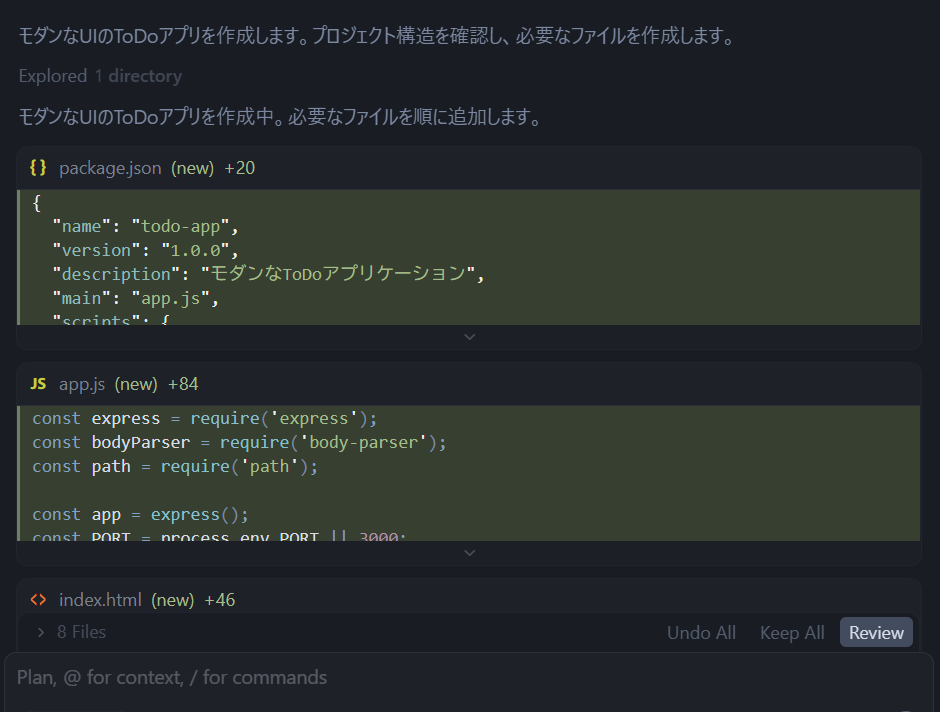The image size is (940, 712).
Task: Click the Review button
Action: point(876,631)
